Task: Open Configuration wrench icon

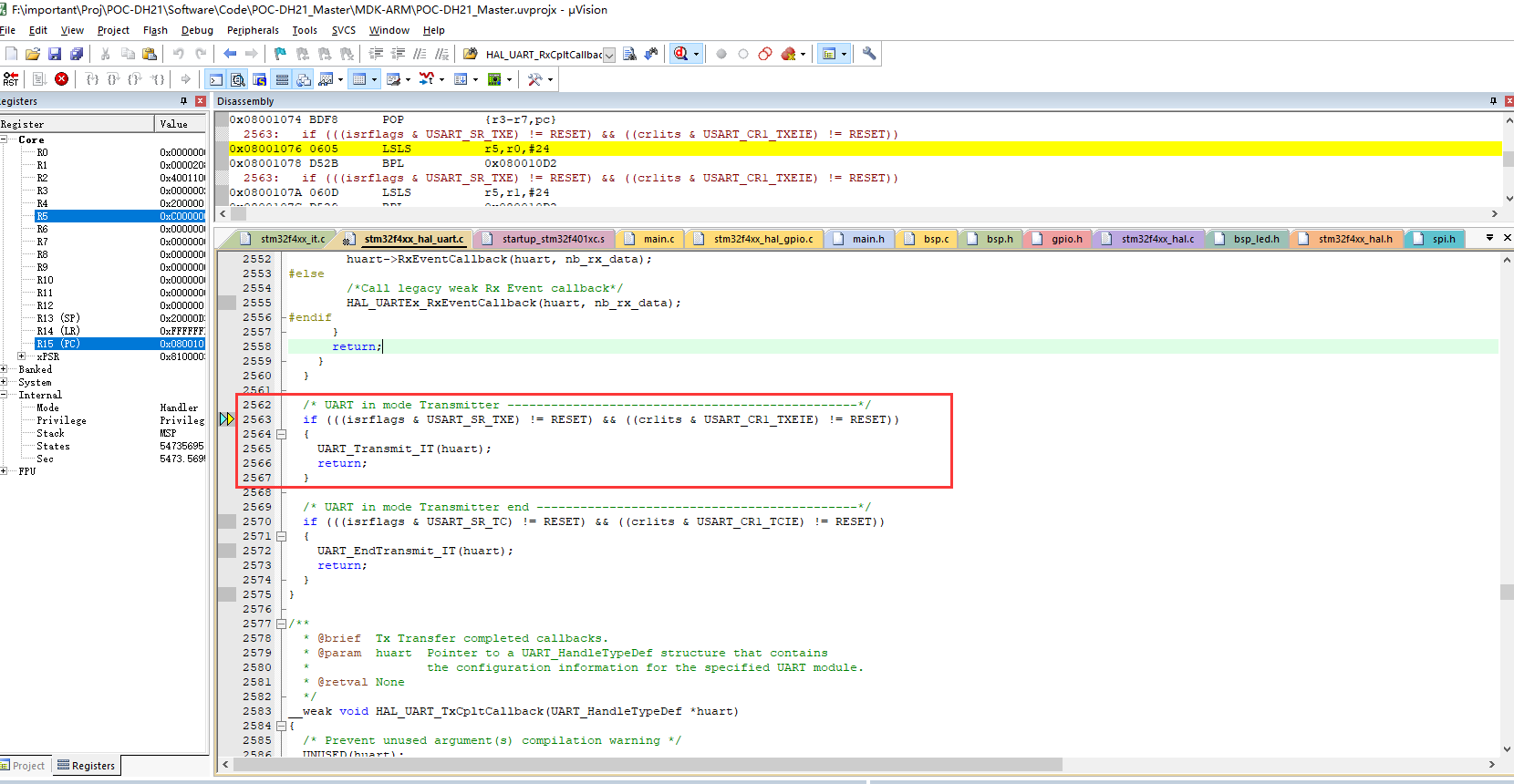Action: (x=869, y=54)
